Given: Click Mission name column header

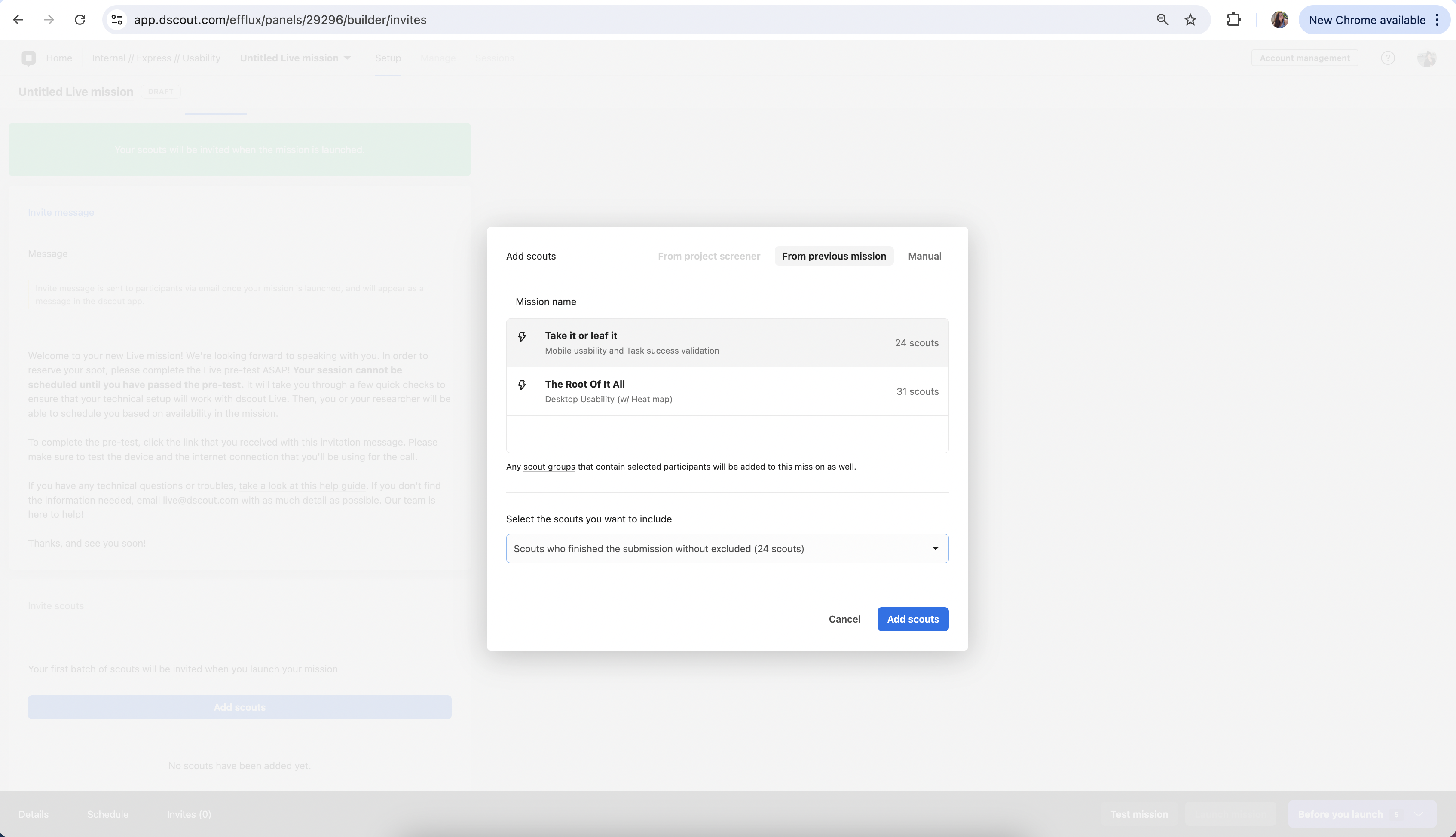Looking at the screenshot, I should [545, 302].
